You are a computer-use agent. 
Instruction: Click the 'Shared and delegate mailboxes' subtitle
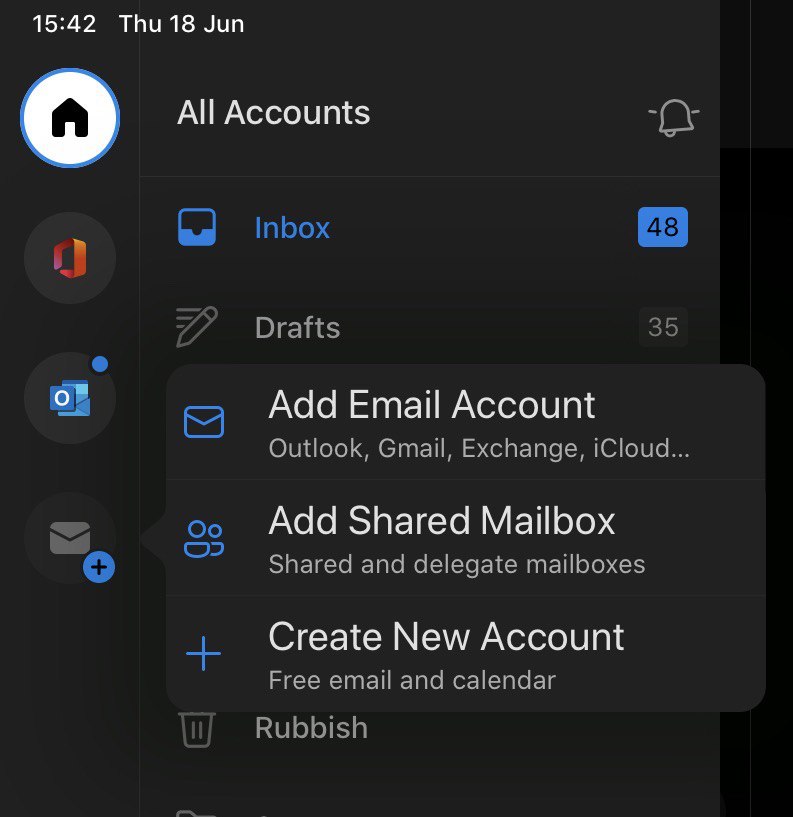457,564
